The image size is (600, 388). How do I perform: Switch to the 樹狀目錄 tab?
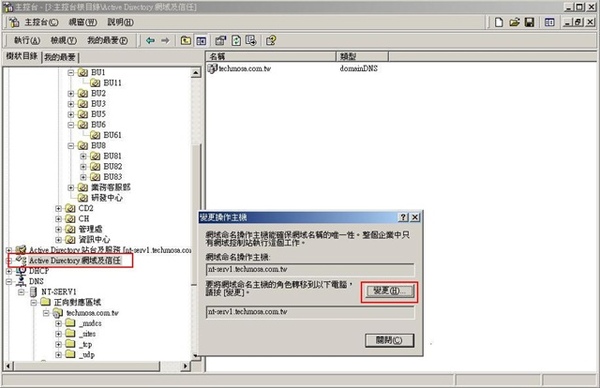pyautogui.click(x=22, y=56)
